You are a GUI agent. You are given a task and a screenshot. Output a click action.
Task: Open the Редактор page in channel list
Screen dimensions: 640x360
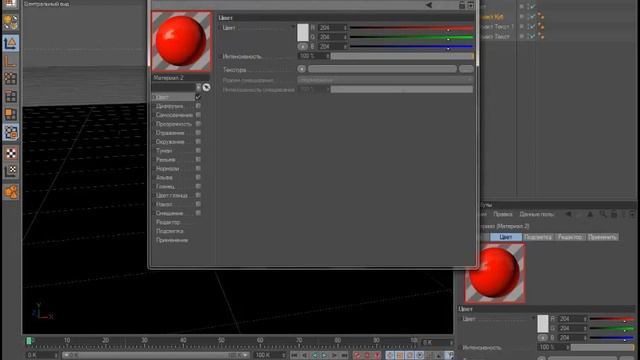pos(168,222)
